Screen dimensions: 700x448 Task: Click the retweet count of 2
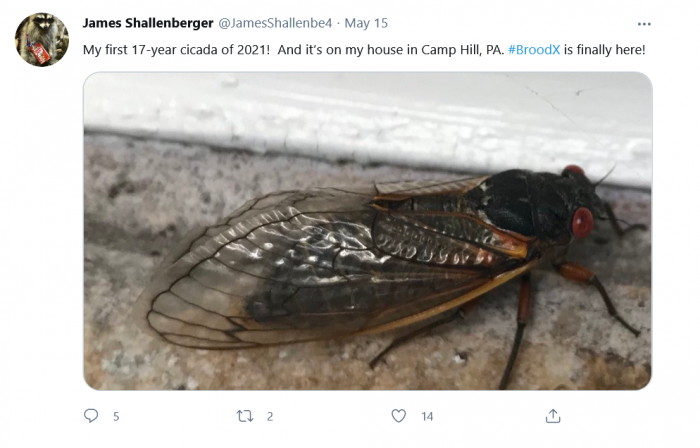(270, 416)
